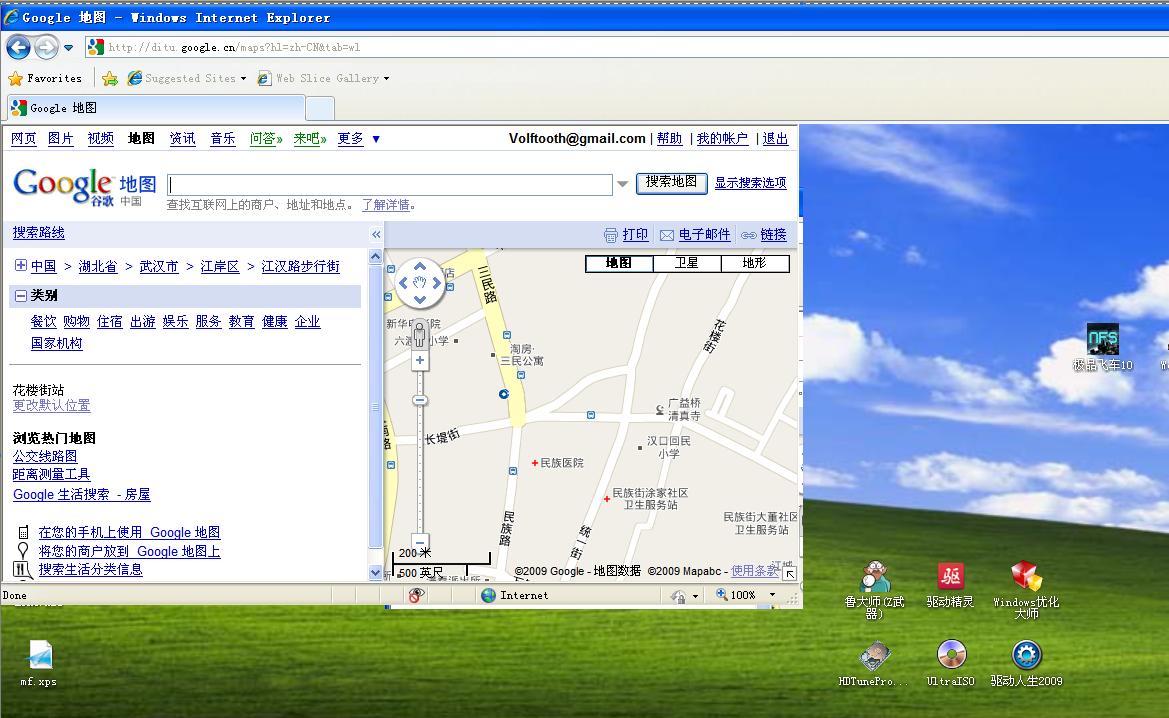The image size is (1169, 718).
Task: Click the Street View pegman icon
Action: (420, 334)
